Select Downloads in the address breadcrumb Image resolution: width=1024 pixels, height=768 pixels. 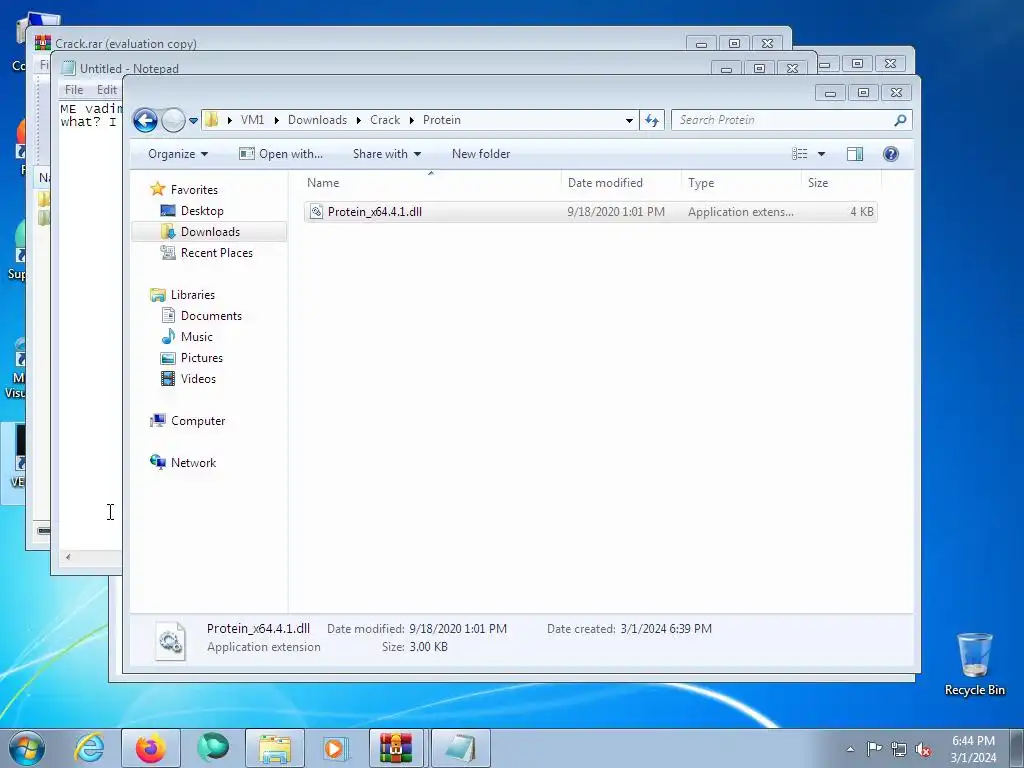pos(317,120)
